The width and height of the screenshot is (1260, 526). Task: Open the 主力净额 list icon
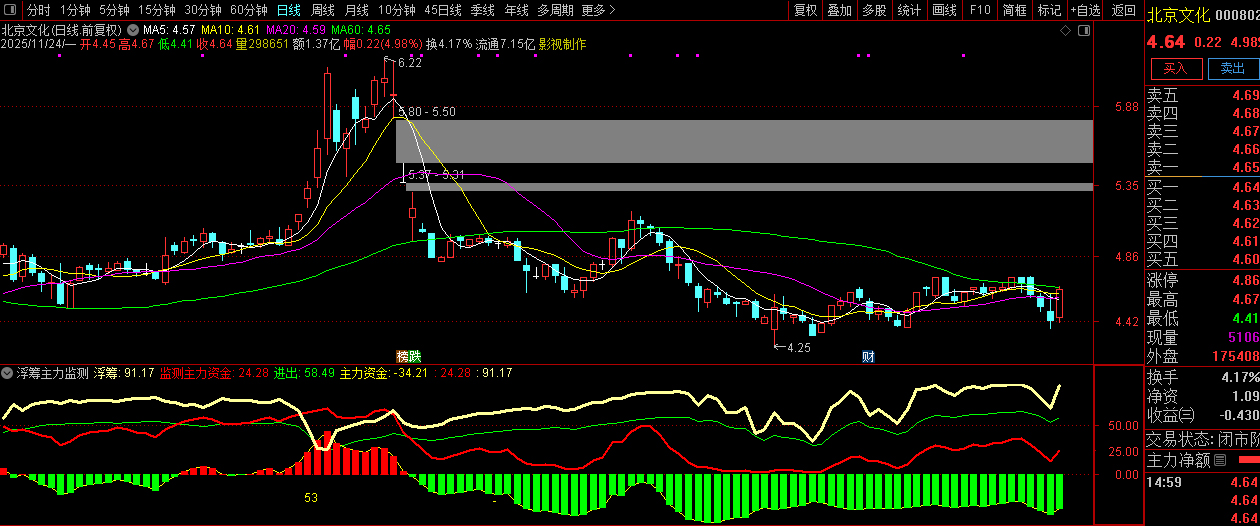tap(1219, 461)
